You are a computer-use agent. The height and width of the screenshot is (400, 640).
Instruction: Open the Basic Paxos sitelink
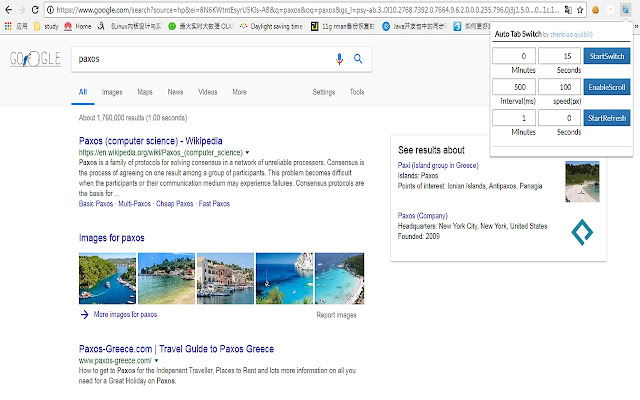(x=96, y=204)
